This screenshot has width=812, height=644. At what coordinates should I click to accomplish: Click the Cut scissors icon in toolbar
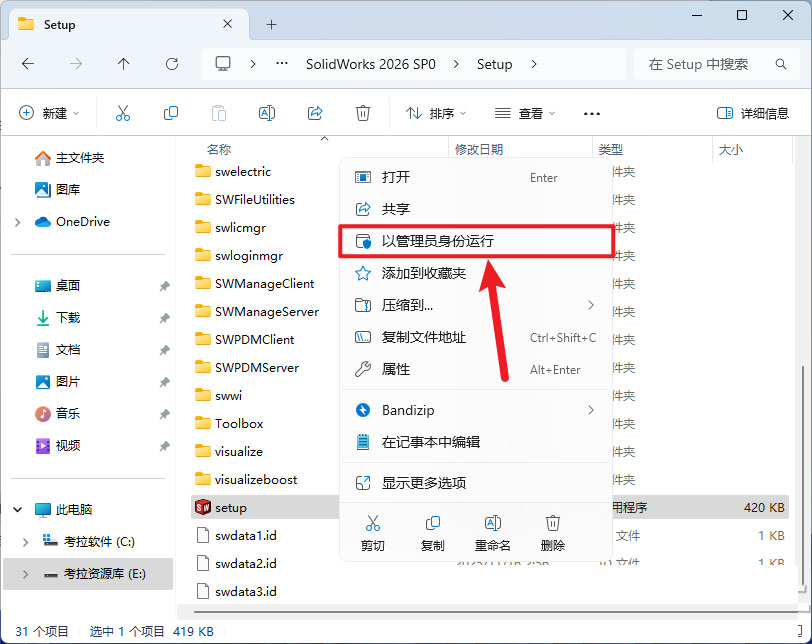[123, 113]
